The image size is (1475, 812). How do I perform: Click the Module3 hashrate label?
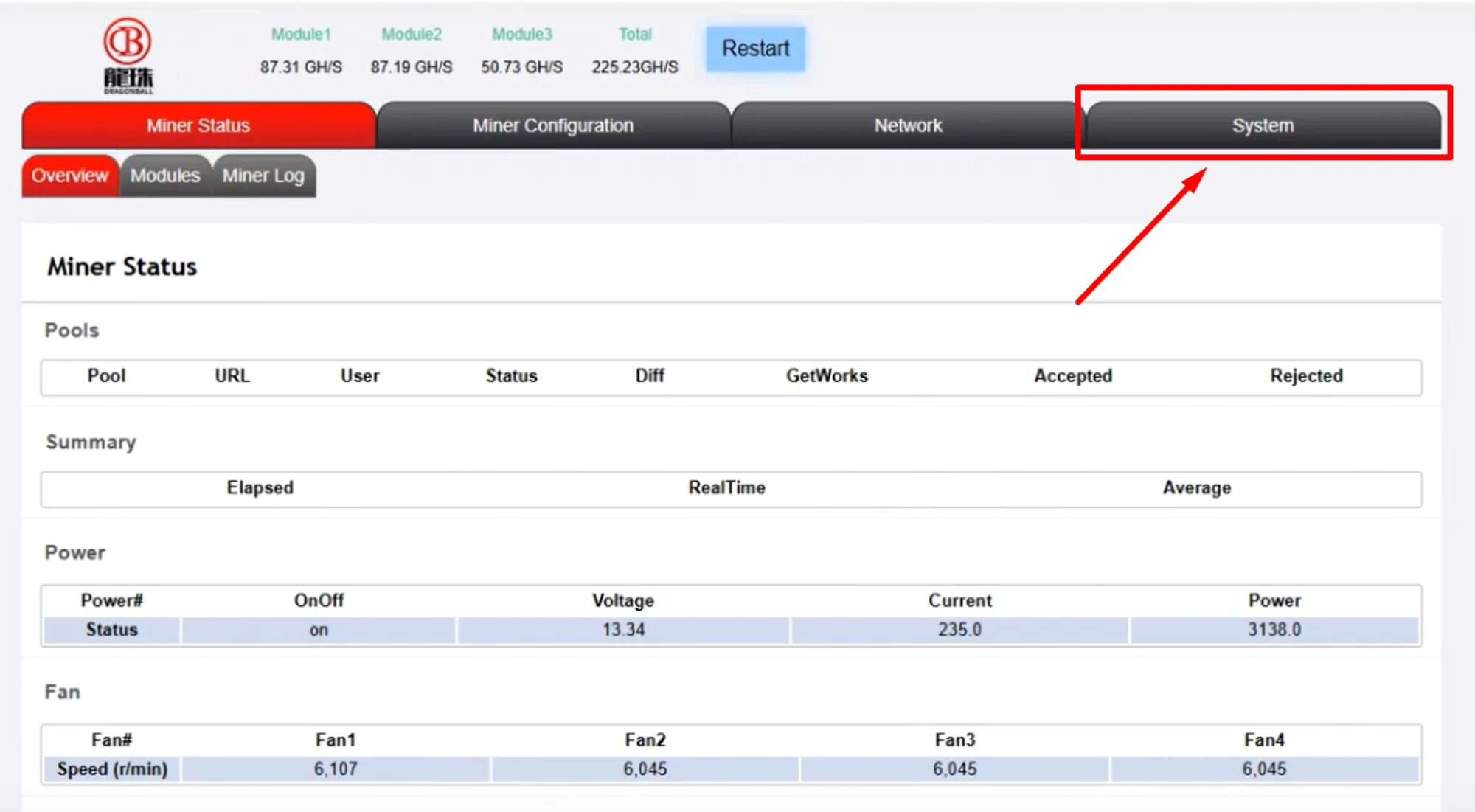(522, 35)
